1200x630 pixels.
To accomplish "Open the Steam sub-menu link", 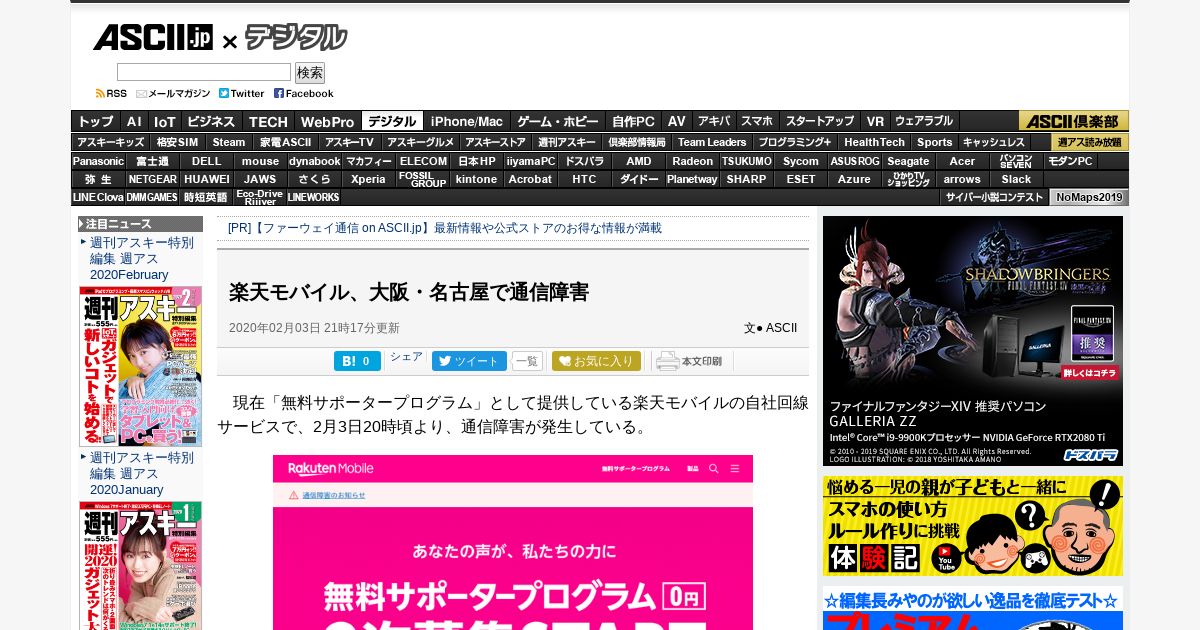I will point(228,142).
